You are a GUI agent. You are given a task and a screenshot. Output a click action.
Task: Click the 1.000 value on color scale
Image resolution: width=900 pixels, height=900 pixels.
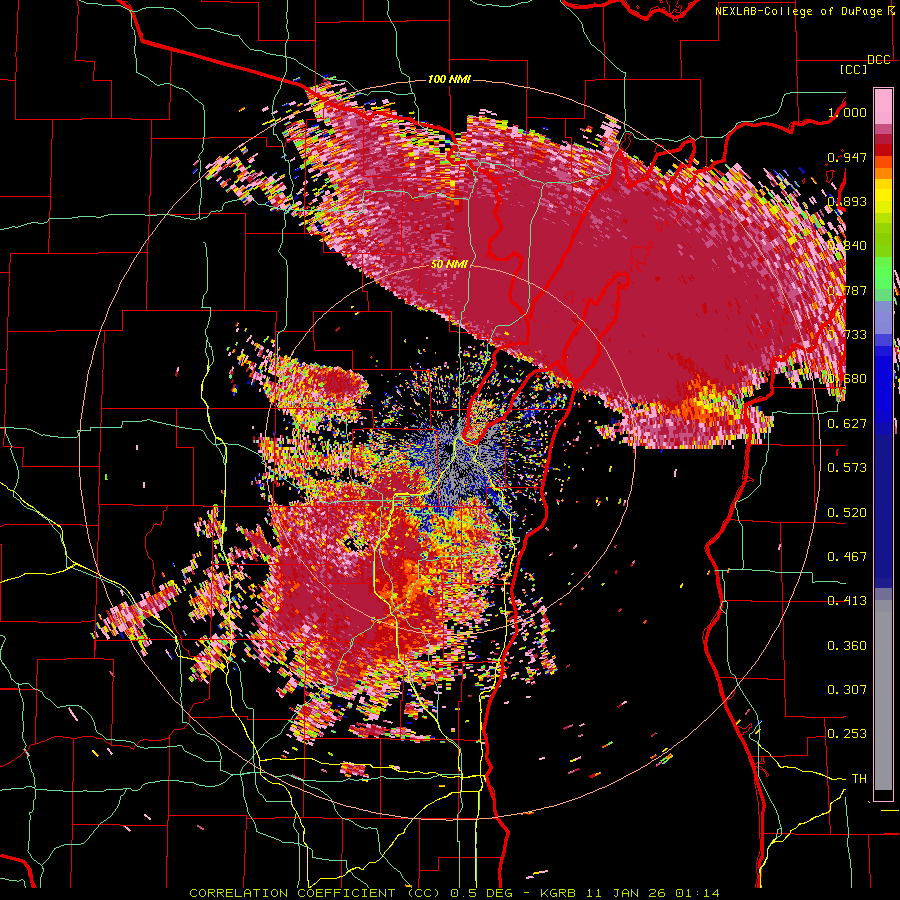[x=847, y=112]
